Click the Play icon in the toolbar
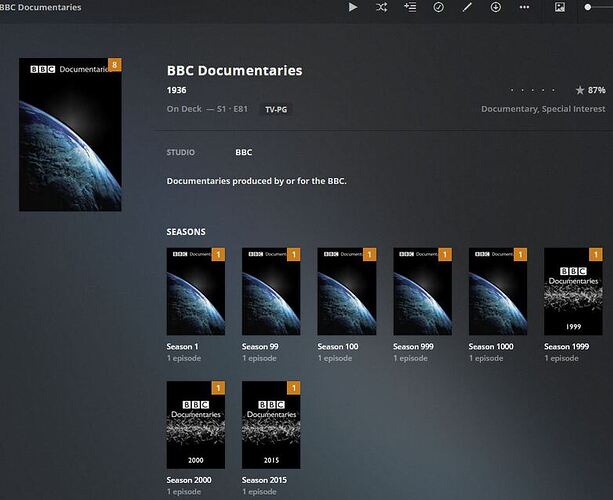 coord(353,7)
